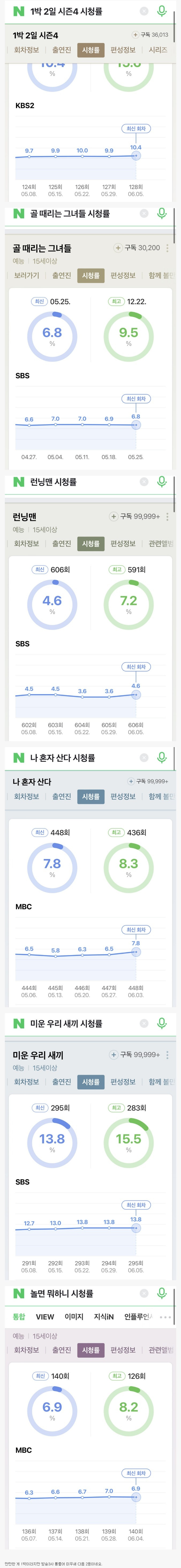Open the 편성정보 tab under 골 때리는 그녀들
The image size is (181, 1568).
click(x=123, y=276)
